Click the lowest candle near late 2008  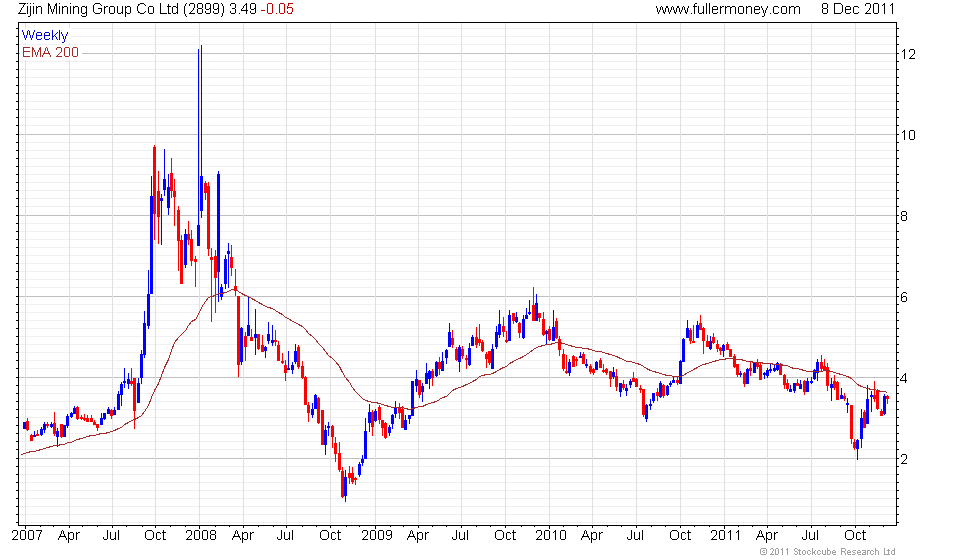pyautogui.click(x=344, y=488)
